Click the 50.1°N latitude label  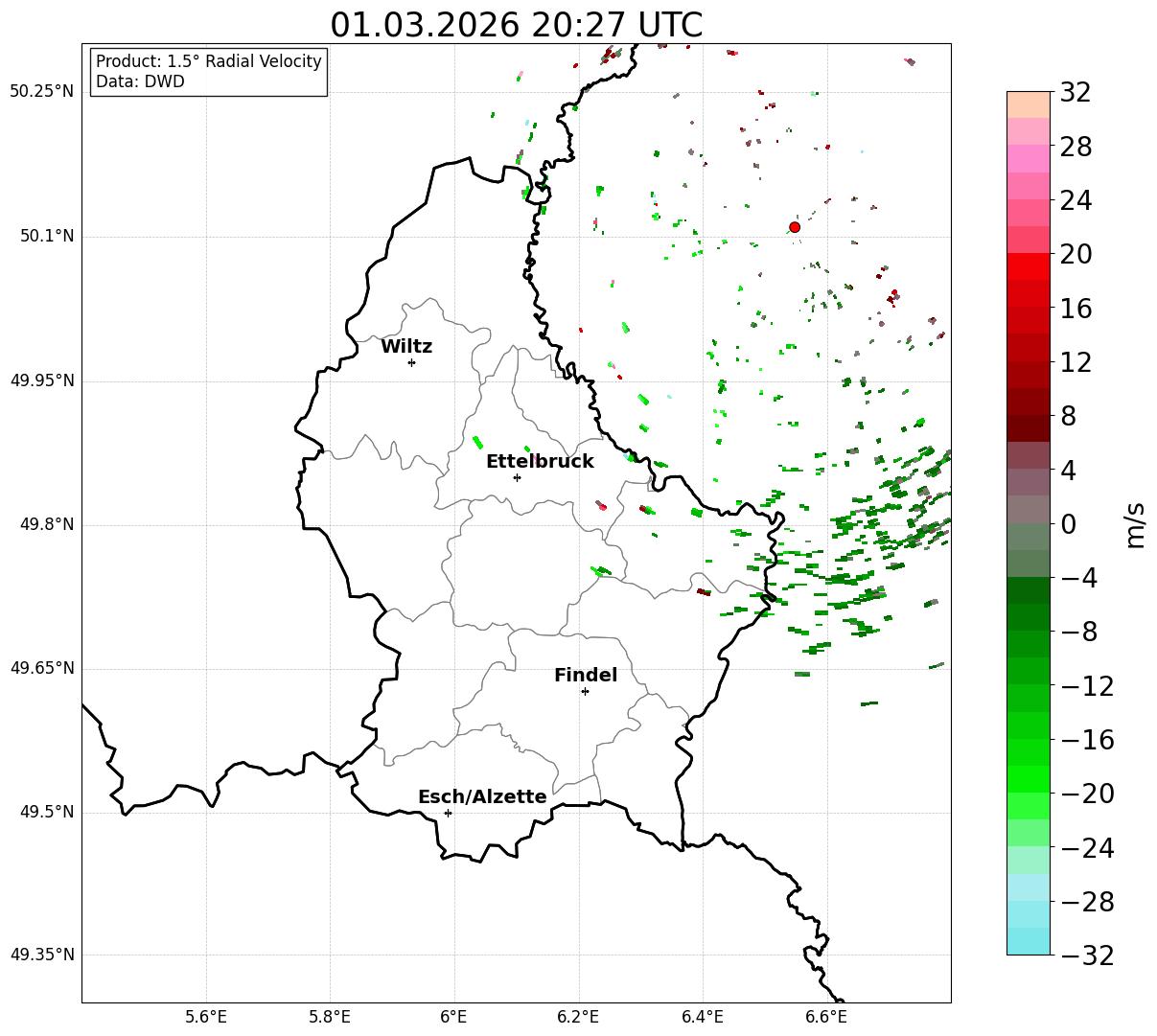[x=47, y=236]
